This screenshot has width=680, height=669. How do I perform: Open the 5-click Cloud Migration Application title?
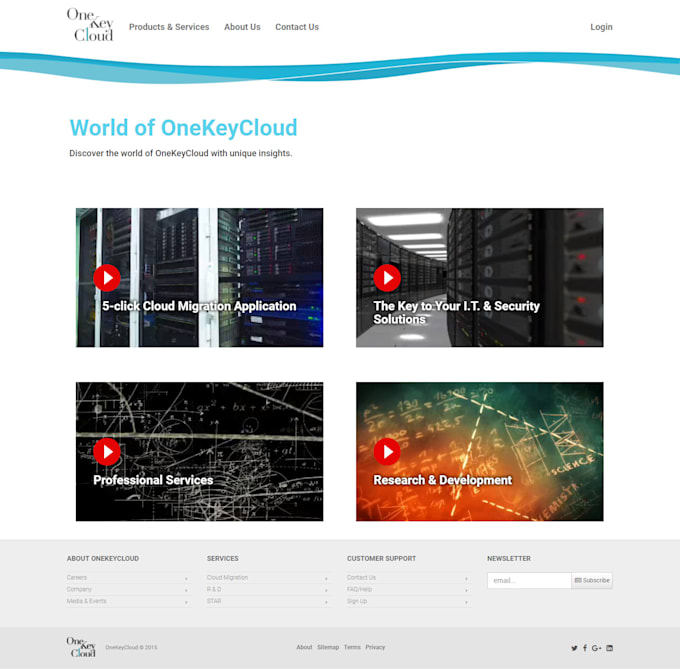[x=199, y=306]
